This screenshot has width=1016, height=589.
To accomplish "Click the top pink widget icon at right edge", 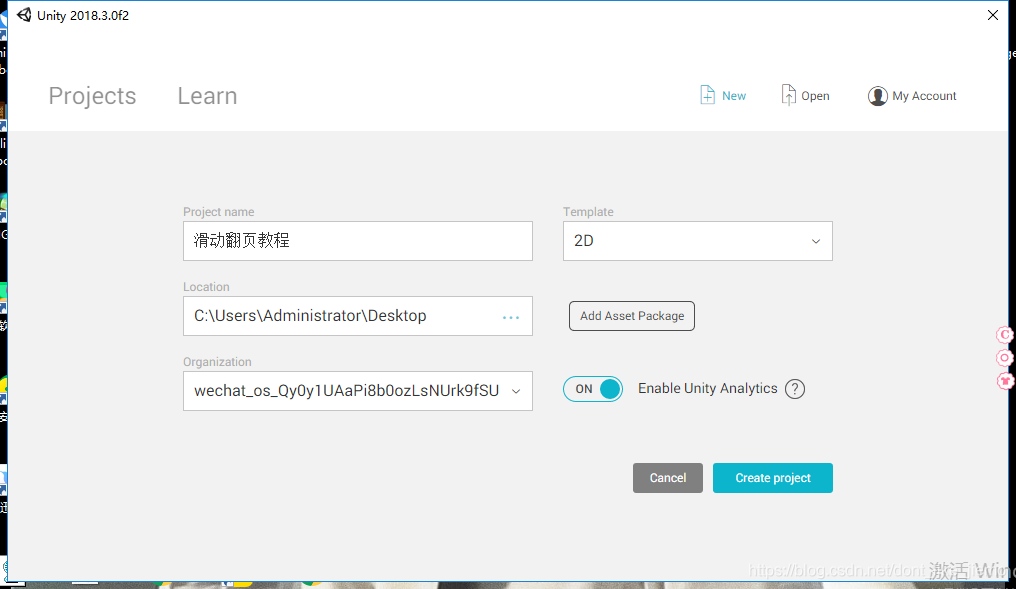I will tap(1004, 334).
